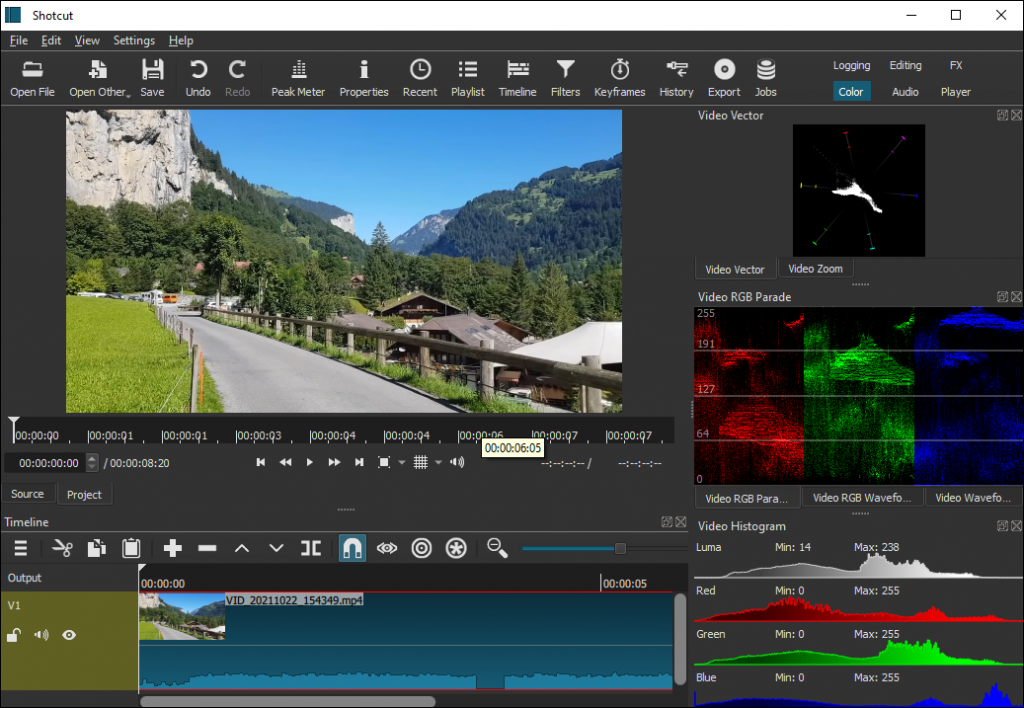The image size is (1024, 708).
Task: Open the History panel
Action: (676, 77)
